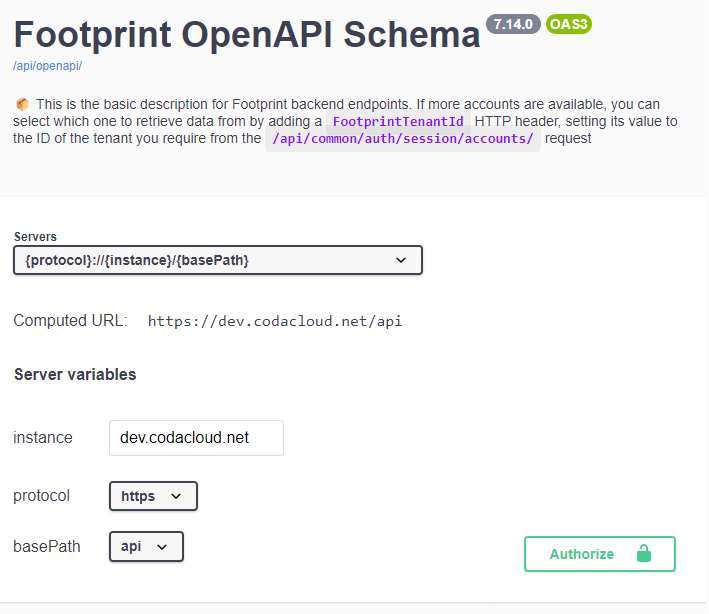Focus the instance field containing dev.codacloud.net
This screenshot has height=614, width=709.
tap(196, 438)
